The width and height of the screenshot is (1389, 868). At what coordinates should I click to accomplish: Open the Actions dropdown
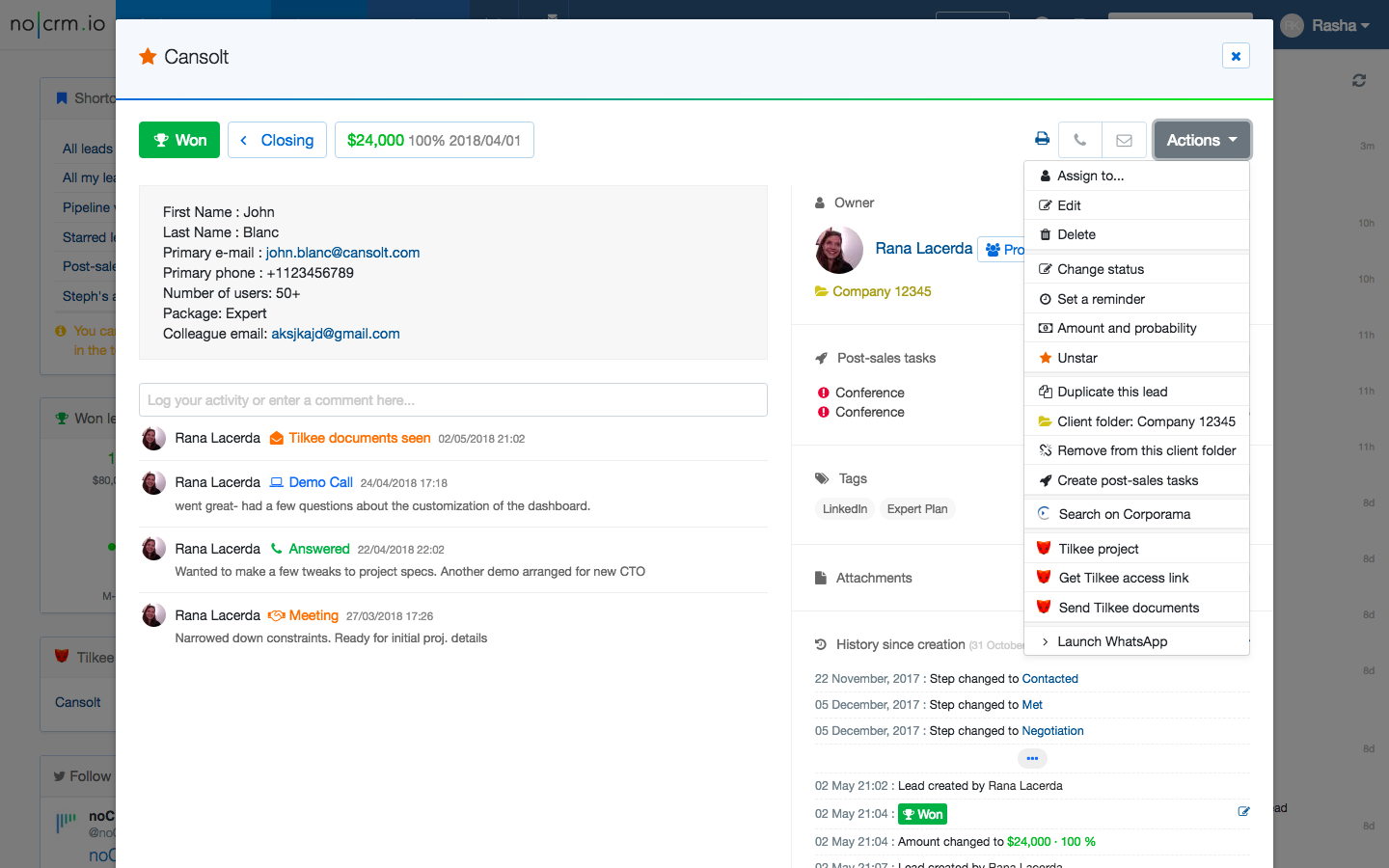(x=1202, y=140)
